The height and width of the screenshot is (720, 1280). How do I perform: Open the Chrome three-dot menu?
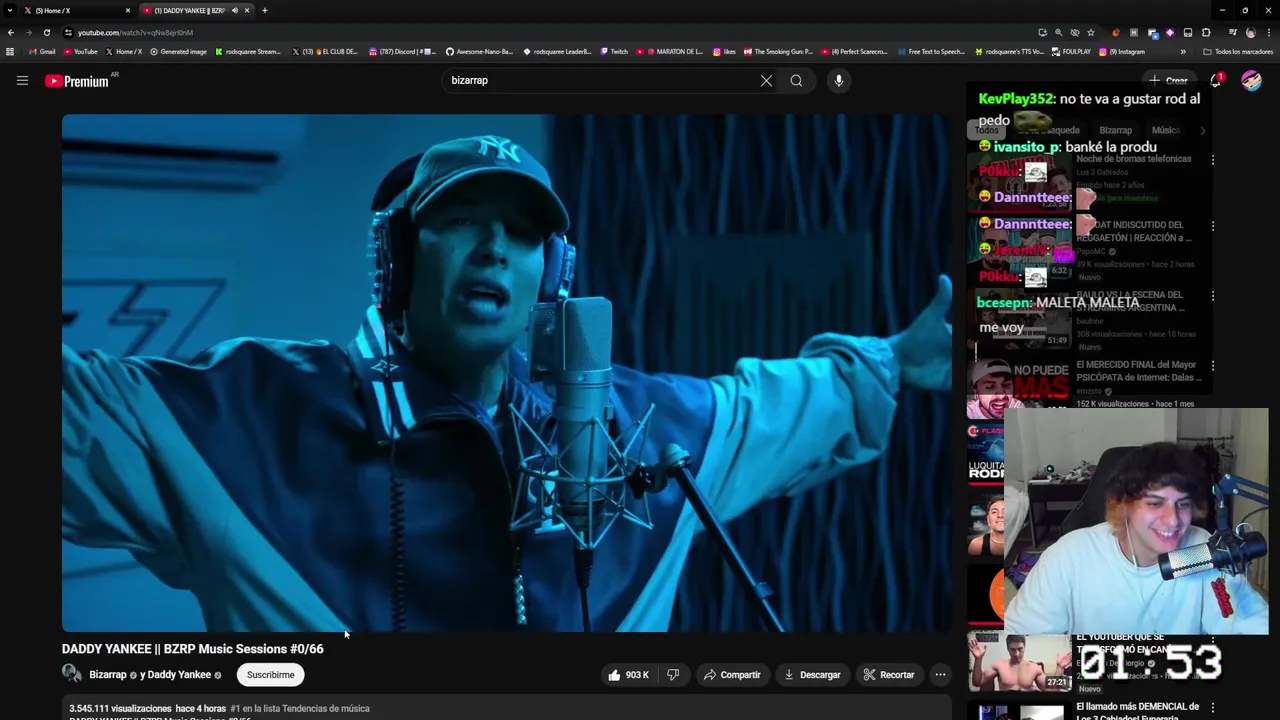(1268, 32)
